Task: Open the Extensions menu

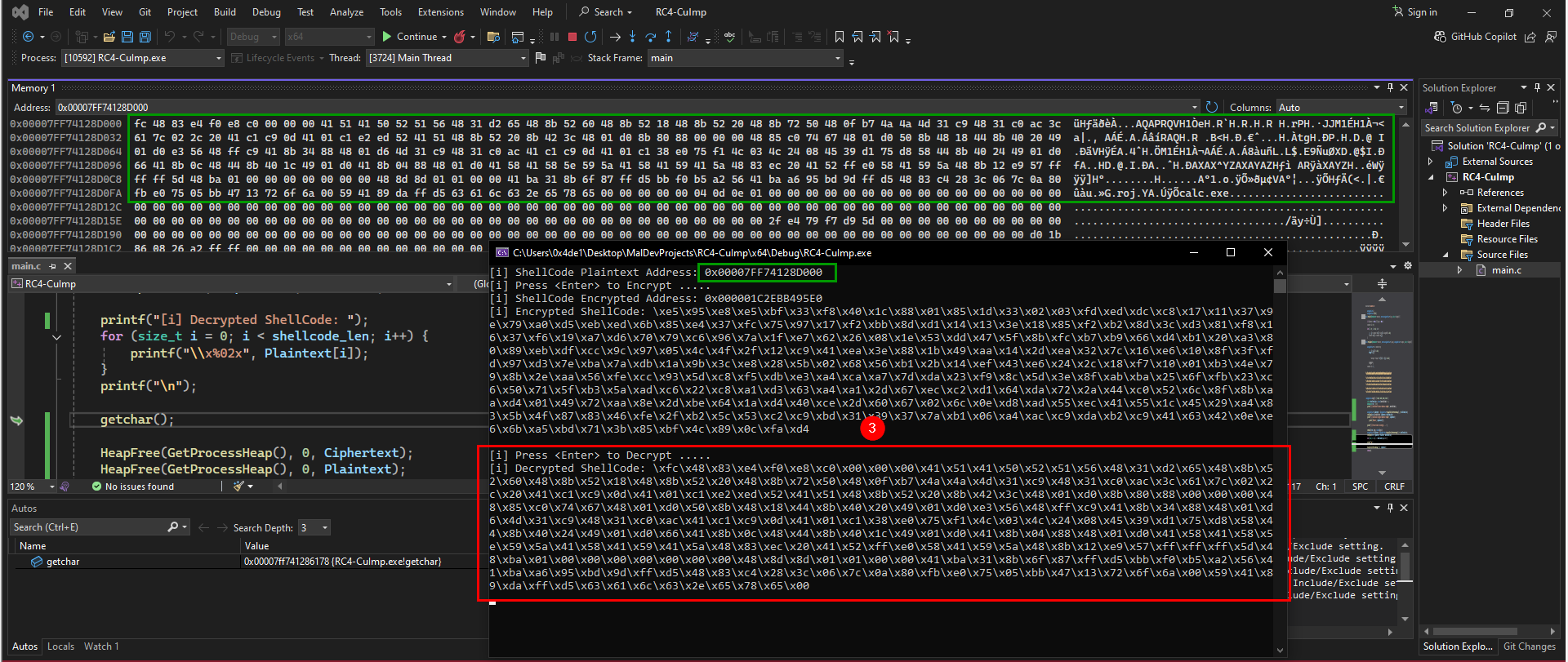Action: (440, 12)
